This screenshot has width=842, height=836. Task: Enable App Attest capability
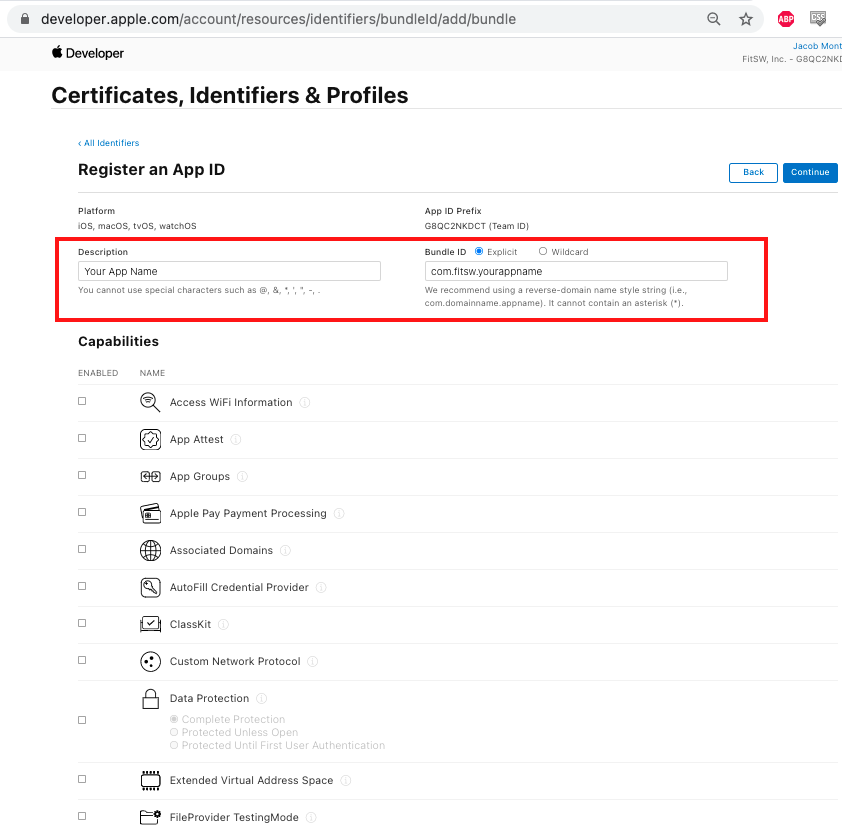coord(82,438)
